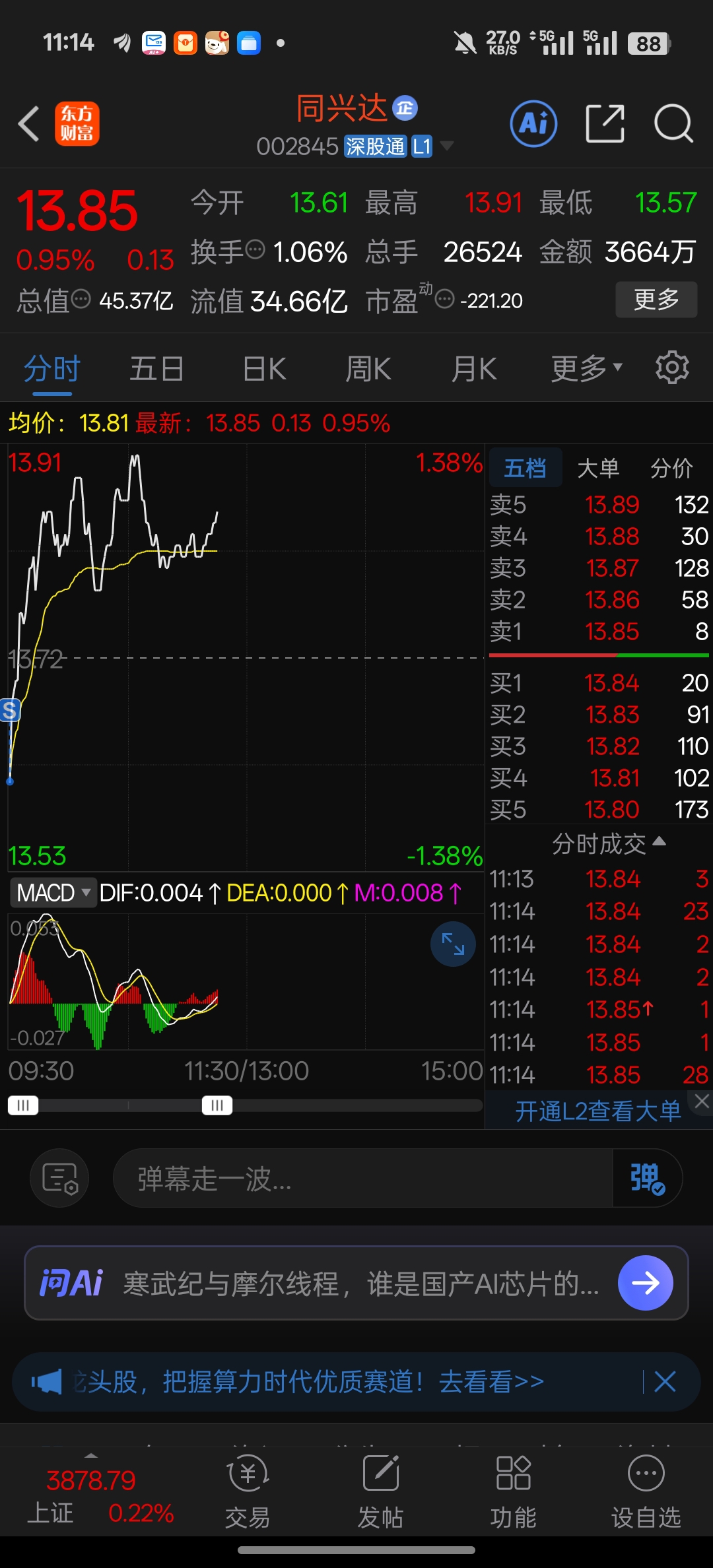Tap the 卖3 13.87 order row
This screenshot has width=713, height=1568.
coord(599,568)
